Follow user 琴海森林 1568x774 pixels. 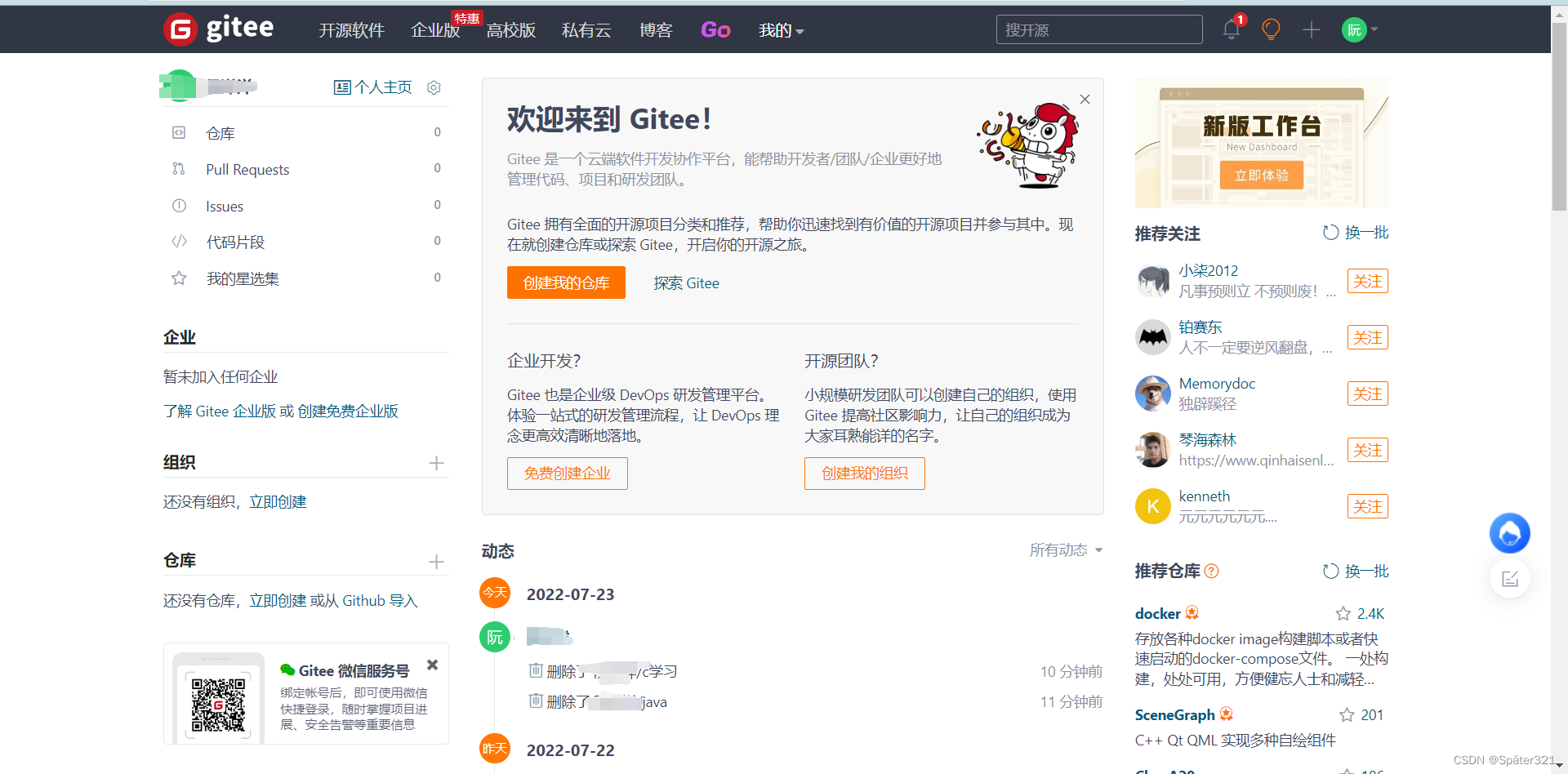point(1368,450)
